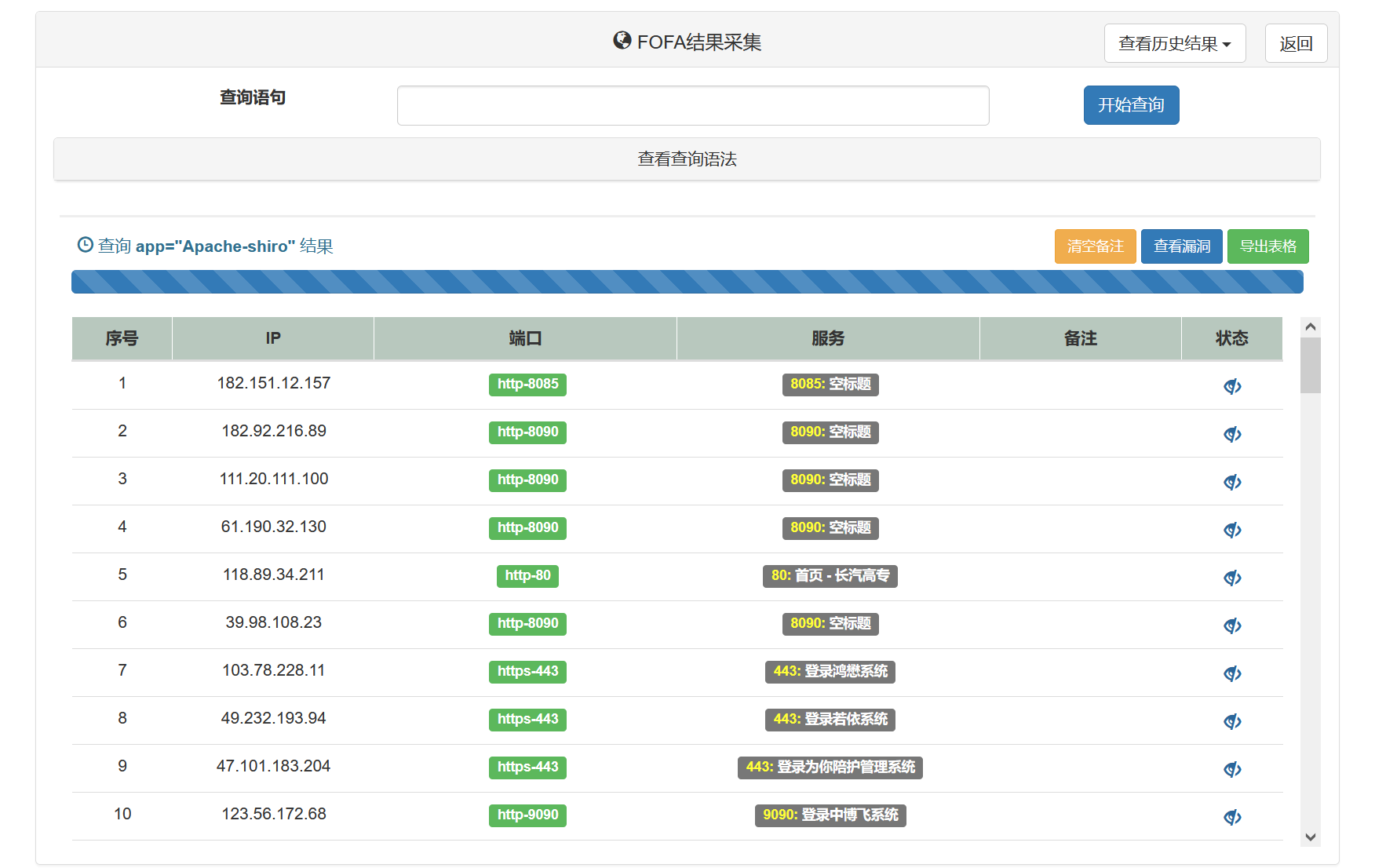Click the 服务 column header

pos(828,338)
